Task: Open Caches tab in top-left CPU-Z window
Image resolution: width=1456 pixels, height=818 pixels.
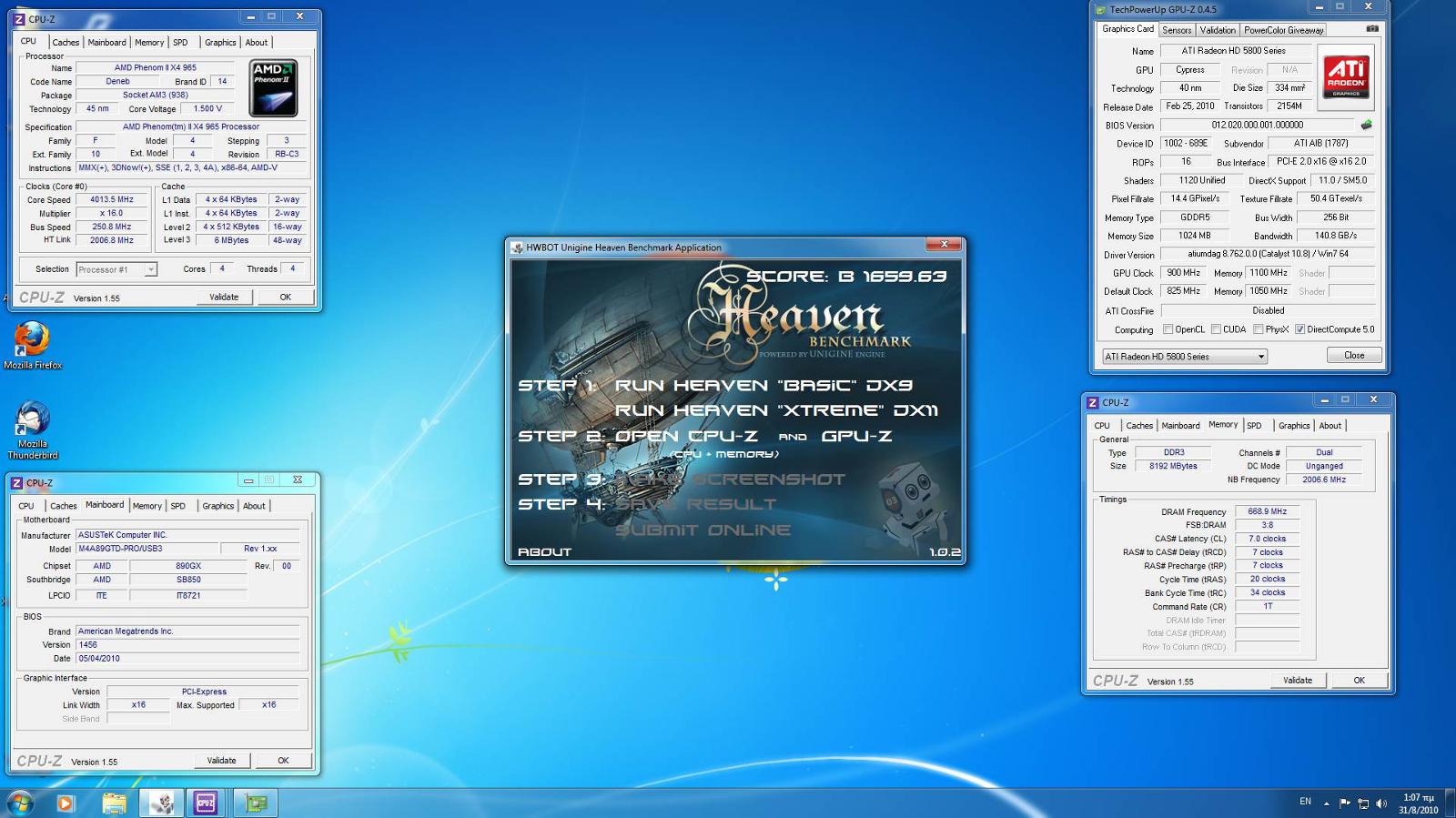Action: point(66,42)
